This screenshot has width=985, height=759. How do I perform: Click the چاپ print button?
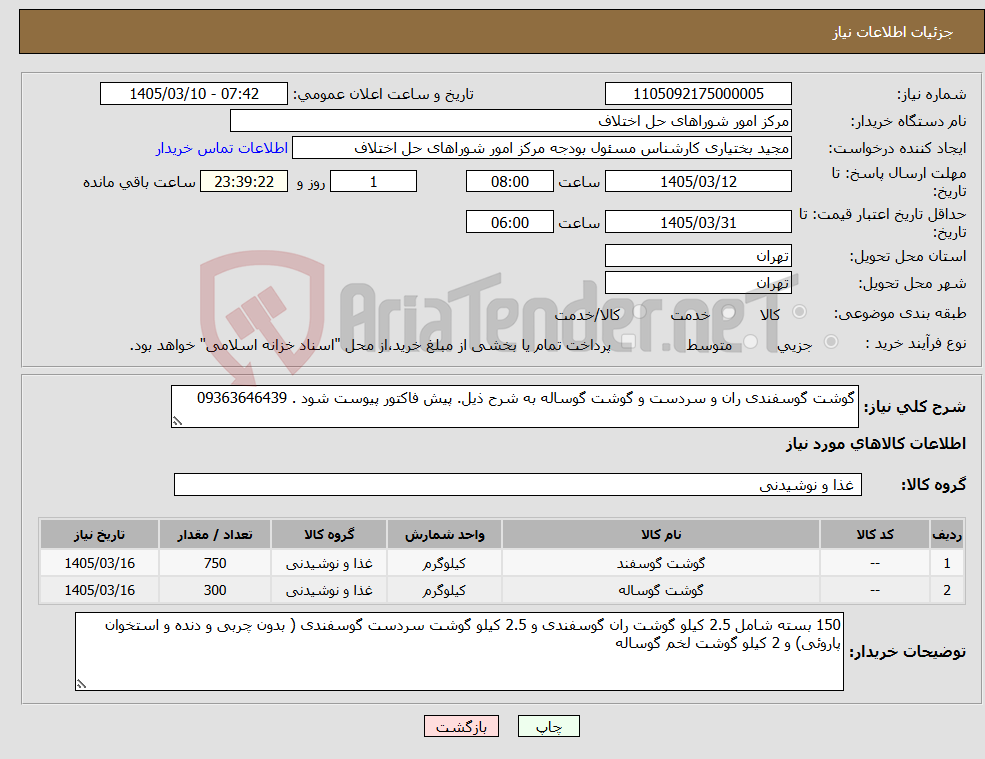click(x=548, y=726)
